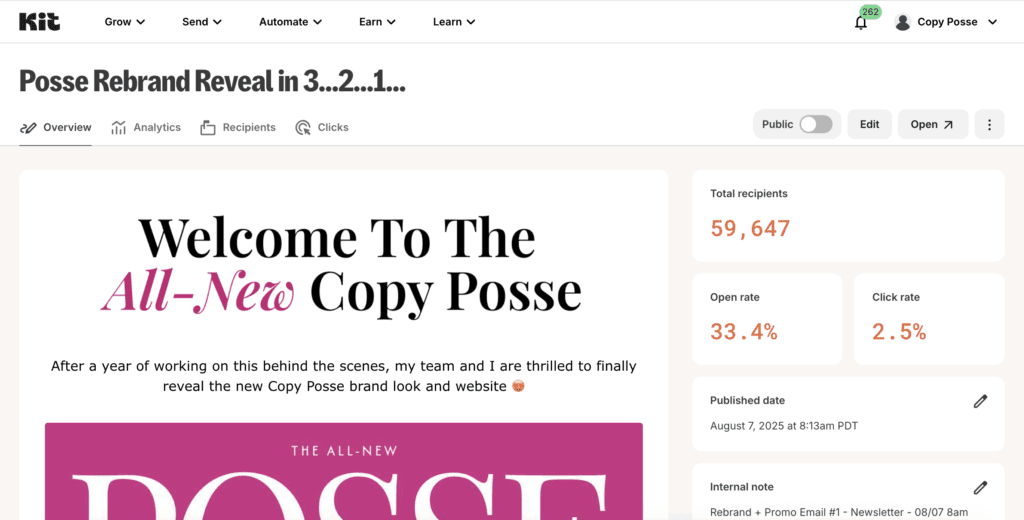Click the 'Welcome To The' email heading

(x=337, y=238)
